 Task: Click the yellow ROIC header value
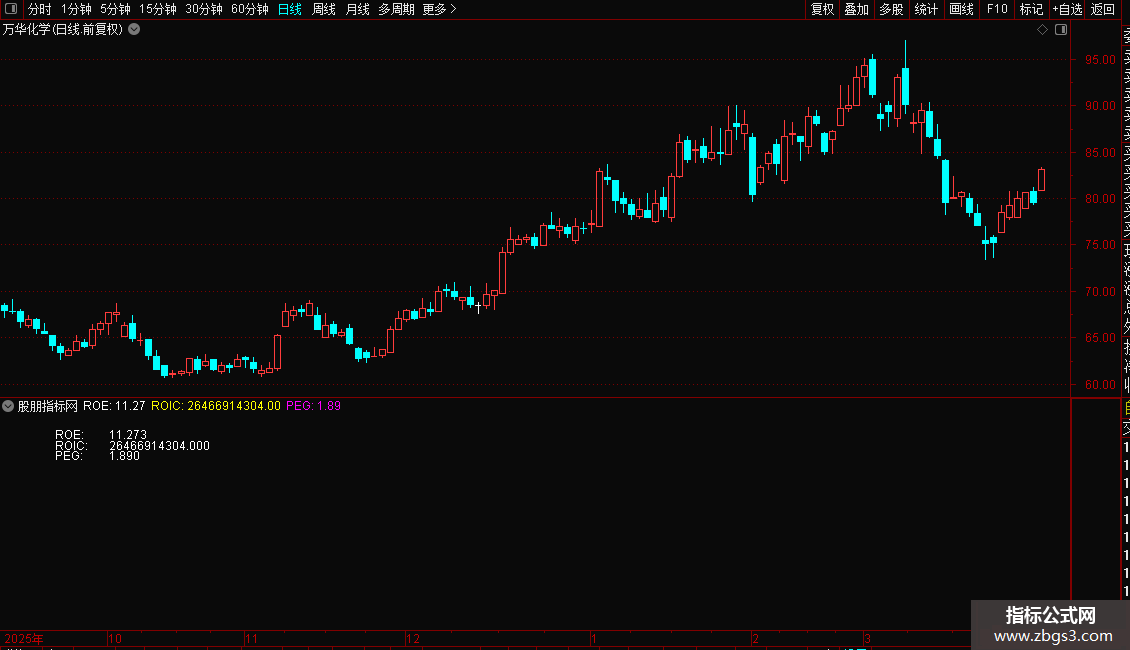click(x=215, y=406)
